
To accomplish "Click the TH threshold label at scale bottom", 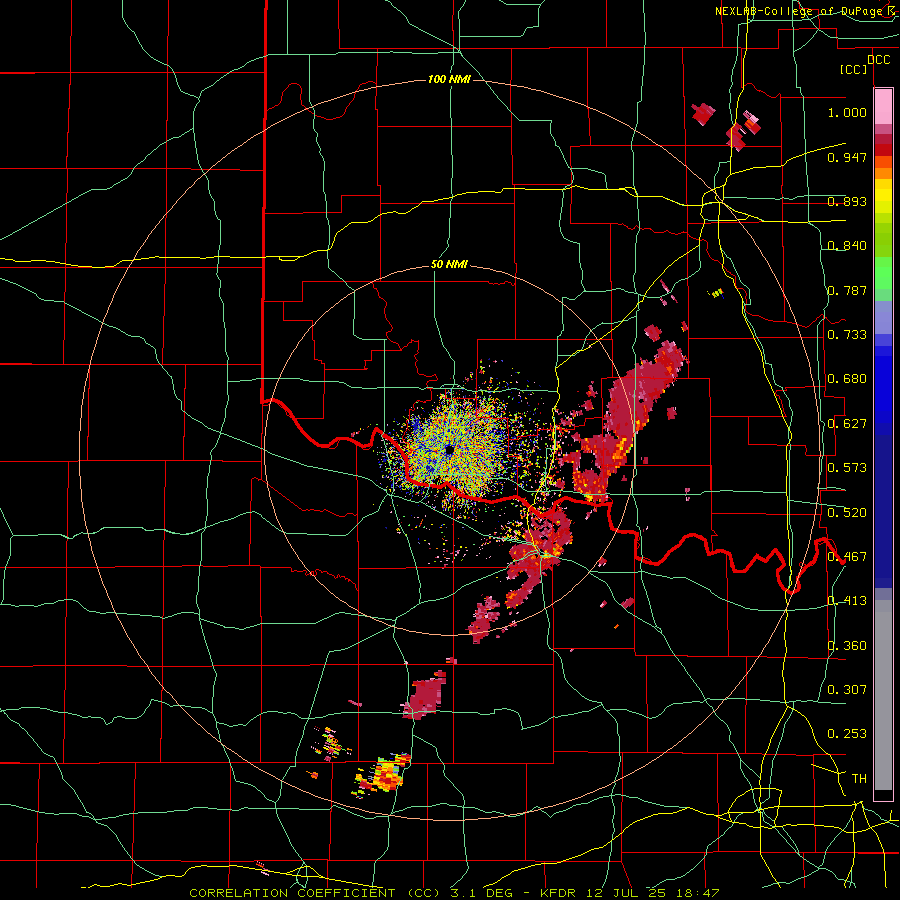I will click(x=859, y=779).
